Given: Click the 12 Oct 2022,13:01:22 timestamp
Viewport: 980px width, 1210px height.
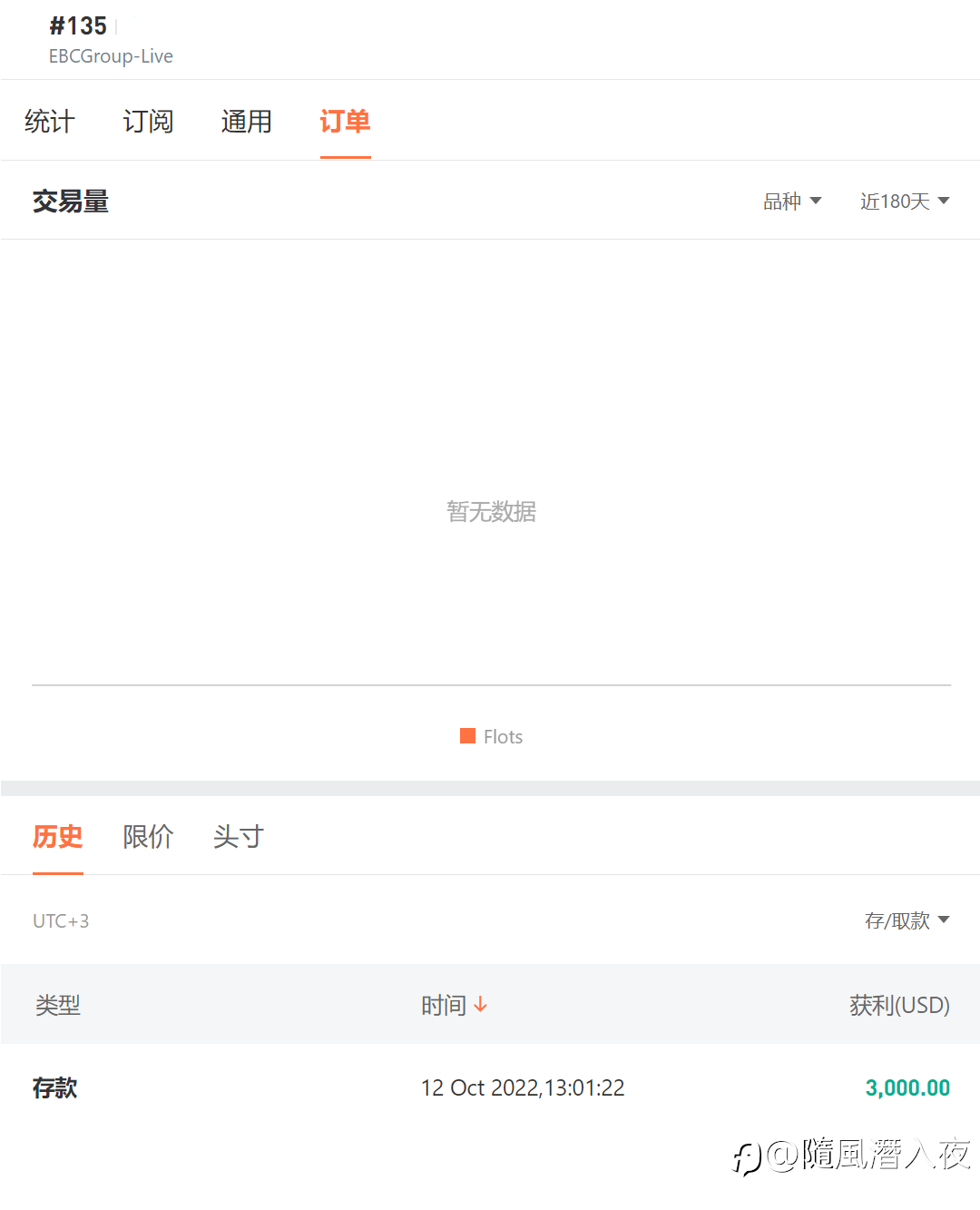Looking at the screenshot, I should click(523, 1087).
